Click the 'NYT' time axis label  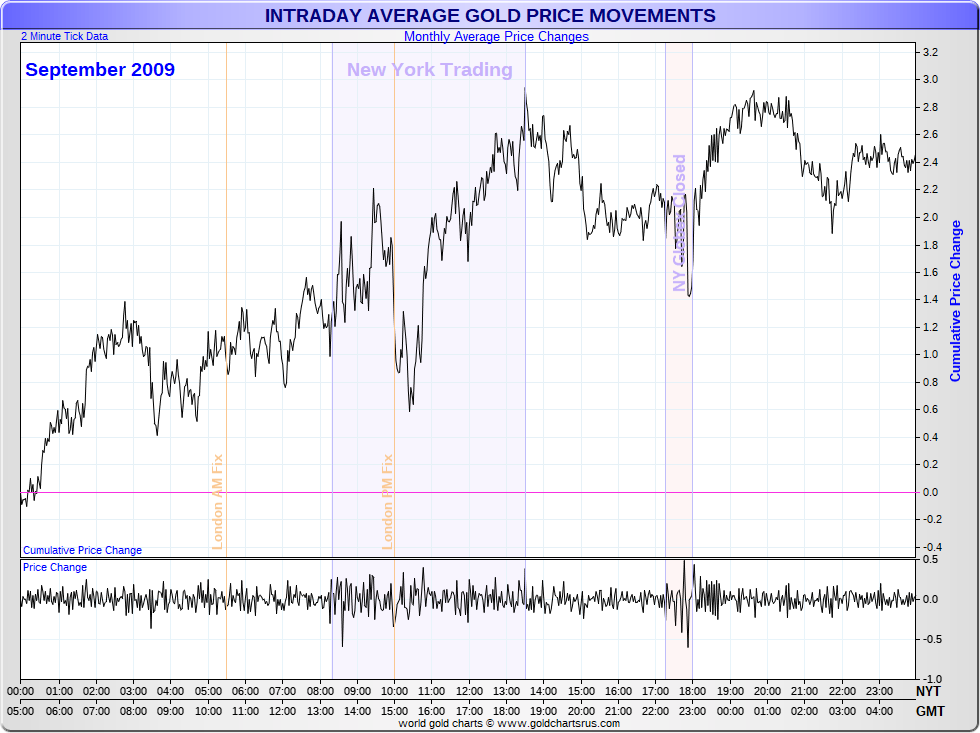928,692
